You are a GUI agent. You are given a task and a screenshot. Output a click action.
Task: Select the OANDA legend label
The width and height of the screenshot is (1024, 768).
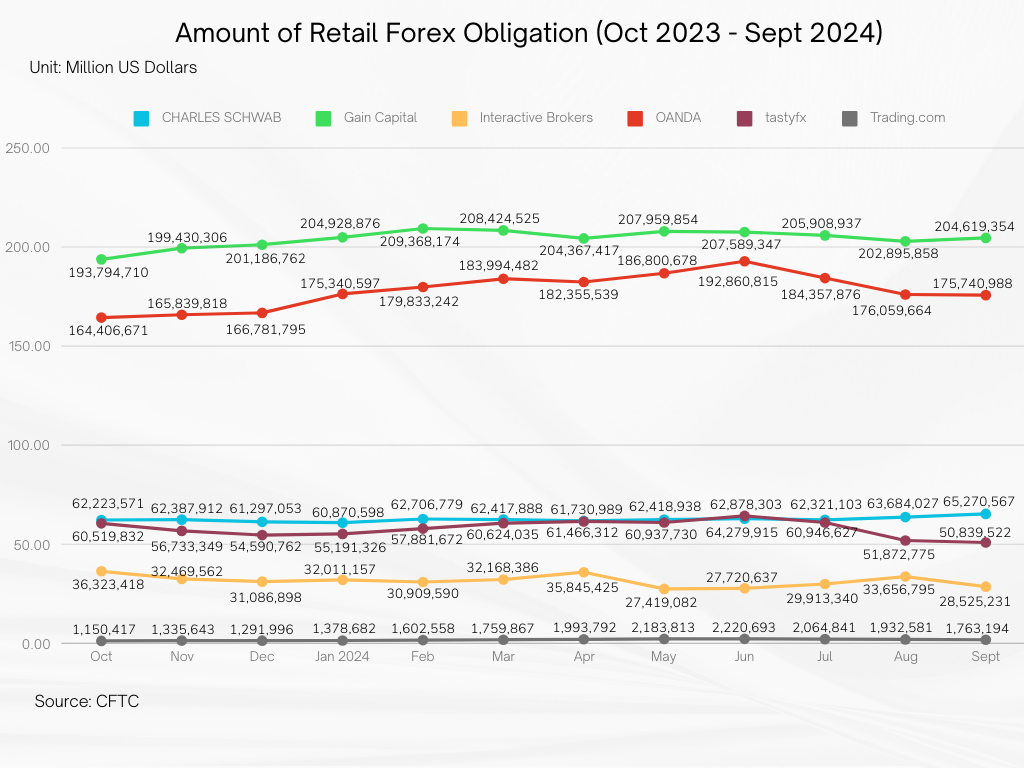pyautogui.click(x=679, y=118)
